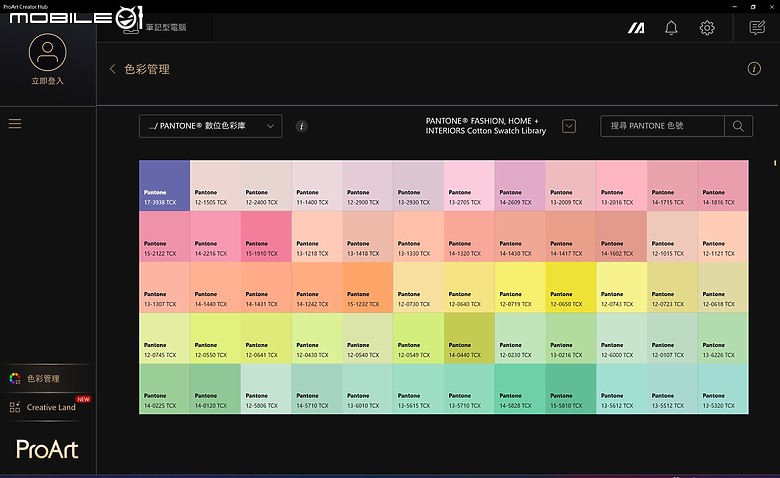
Task: Select Pantone 15-1232 TCX orange swatch
Action: point(368,287)
